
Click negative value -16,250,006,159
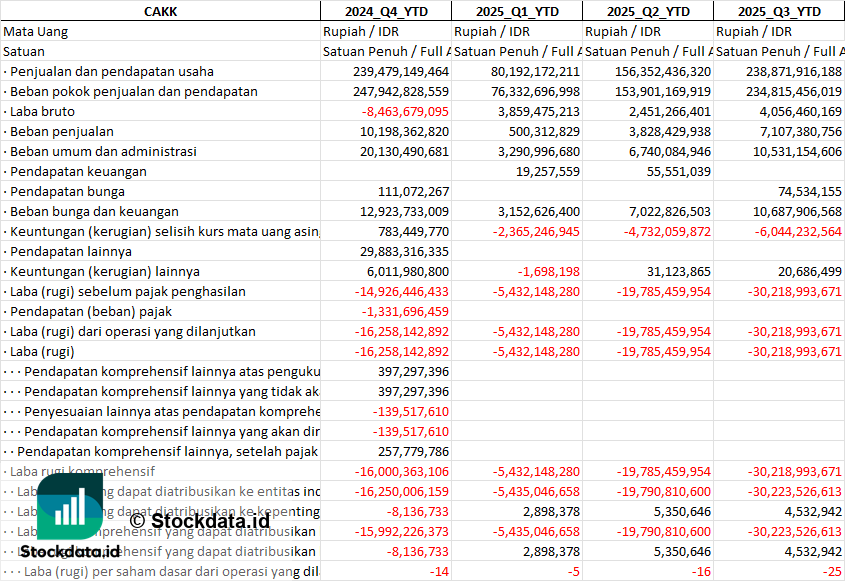(x=401, y=490)
